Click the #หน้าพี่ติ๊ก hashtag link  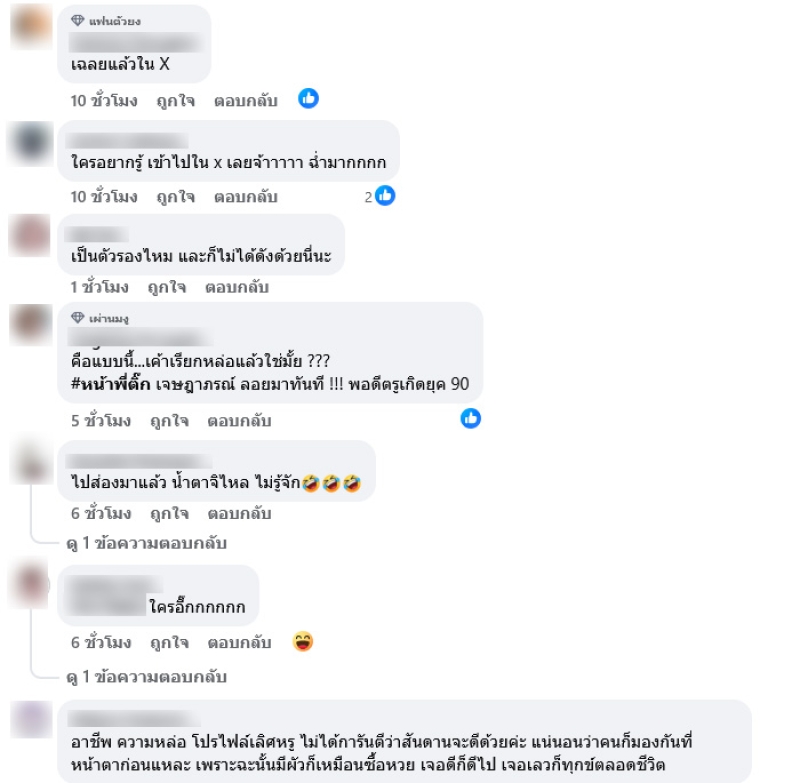[x=111, y=384]
